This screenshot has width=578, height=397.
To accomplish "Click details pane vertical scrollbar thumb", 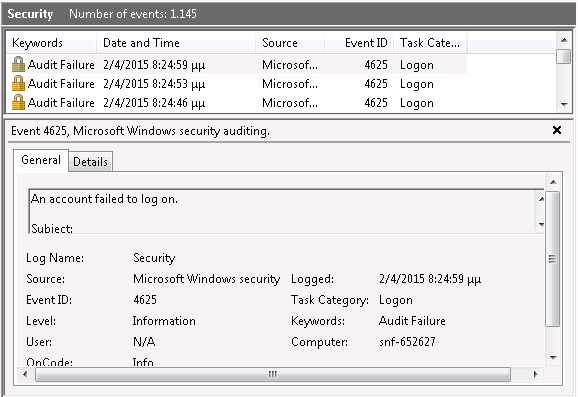I will (x=553, y=259).
